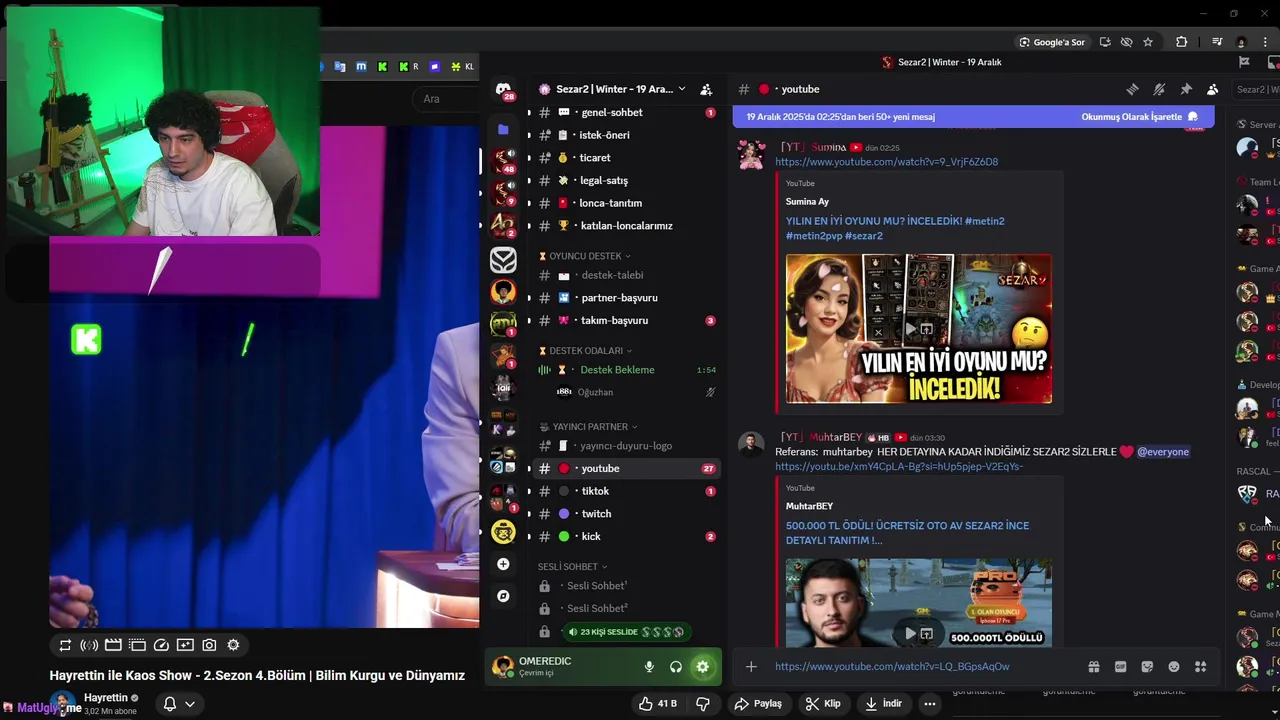Toggle audio boost icon under video
1280x720 pixels.
(x=89, y=645)
